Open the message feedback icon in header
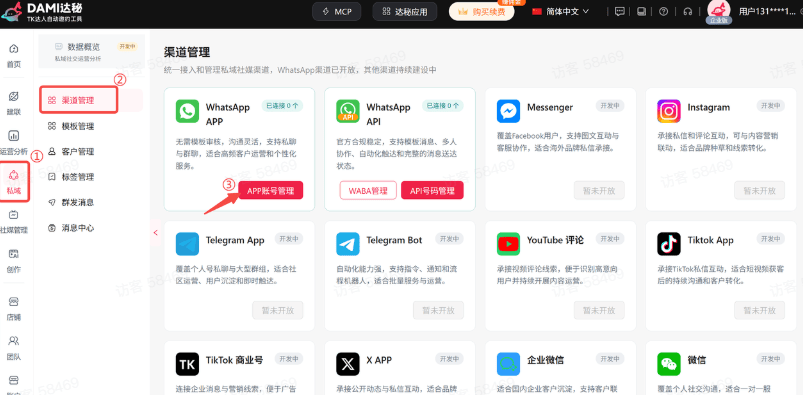 620,12
